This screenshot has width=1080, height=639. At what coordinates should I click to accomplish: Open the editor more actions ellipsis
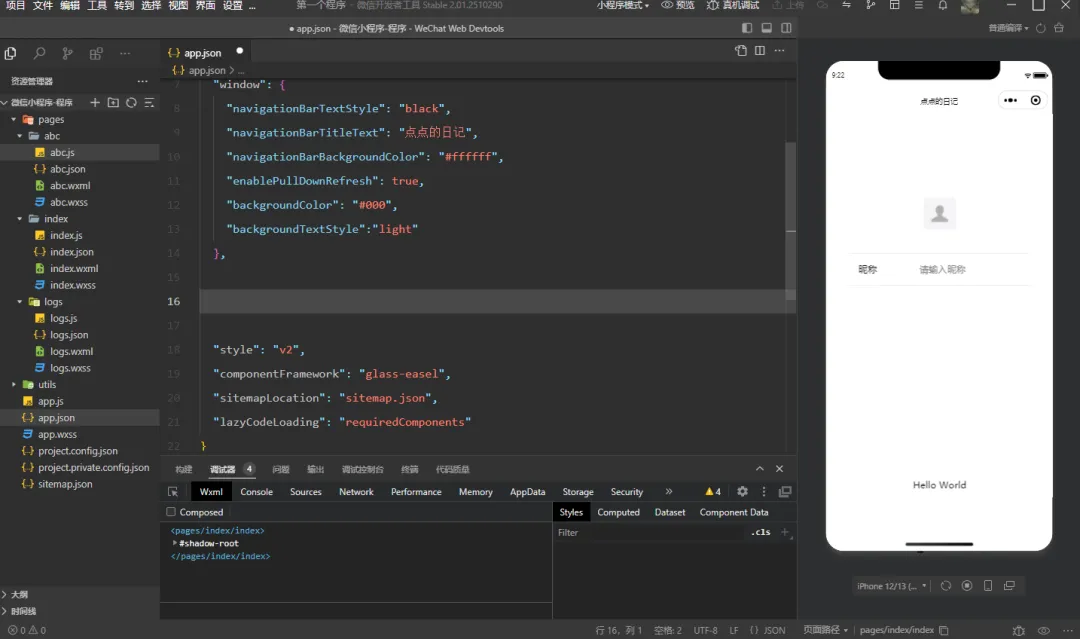tap(779, 50)
